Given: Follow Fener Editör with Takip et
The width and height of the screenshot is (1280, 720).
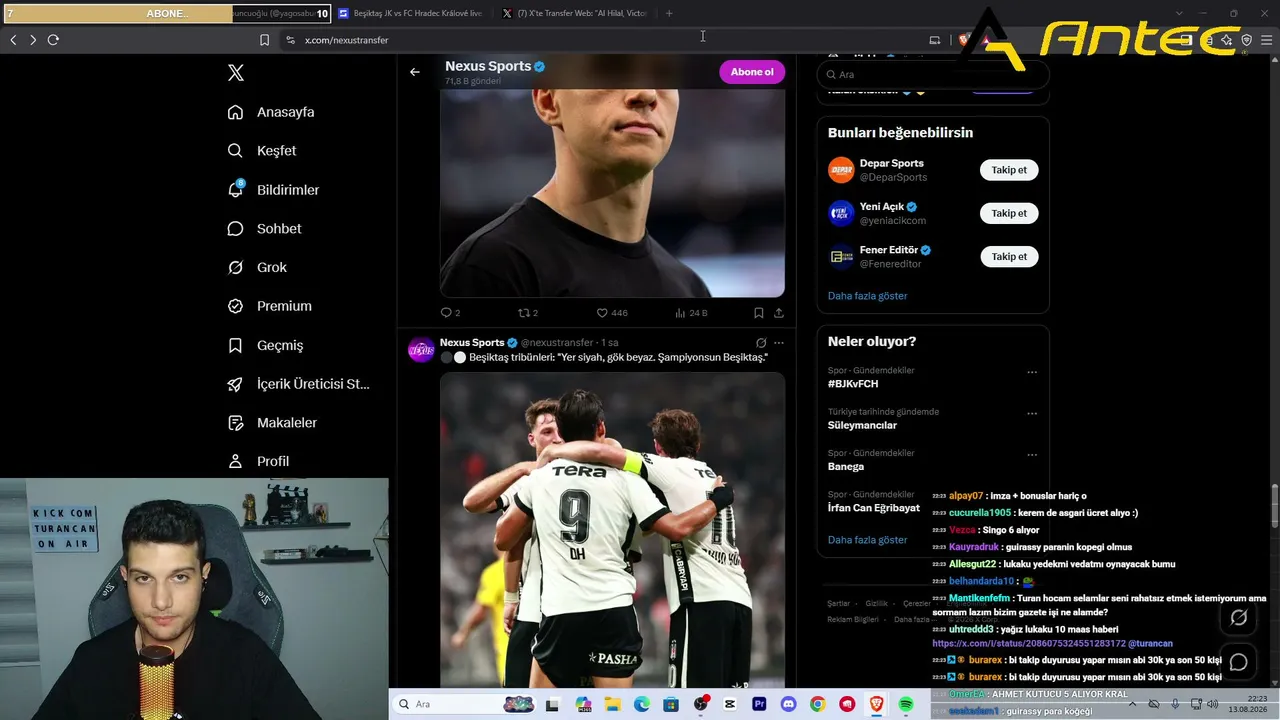Looking at the screenshot, I should point(1009,257).
